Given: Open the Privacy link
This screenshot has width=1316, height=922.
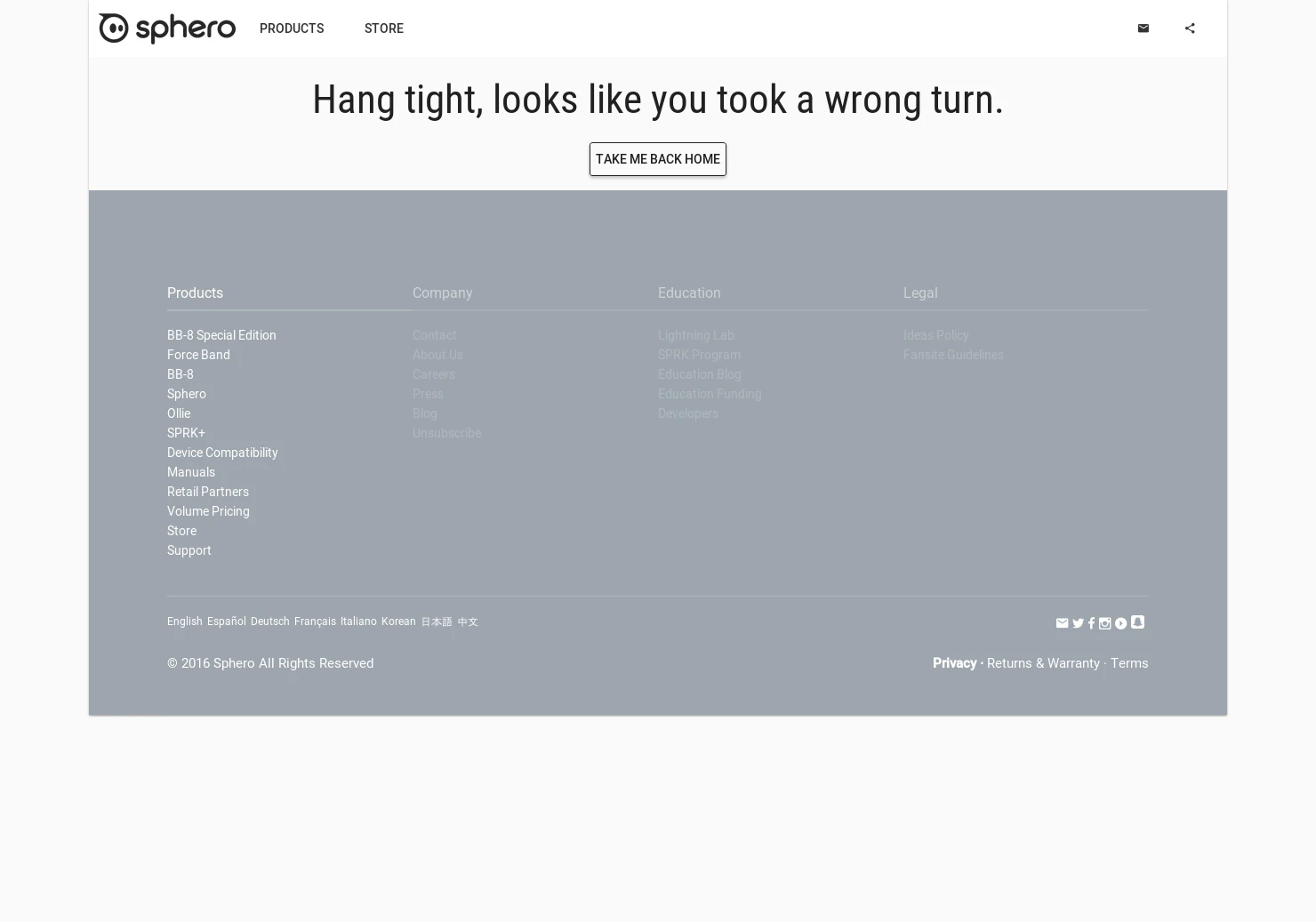Looking at the screenshot, I should click(x=954, y=663).
